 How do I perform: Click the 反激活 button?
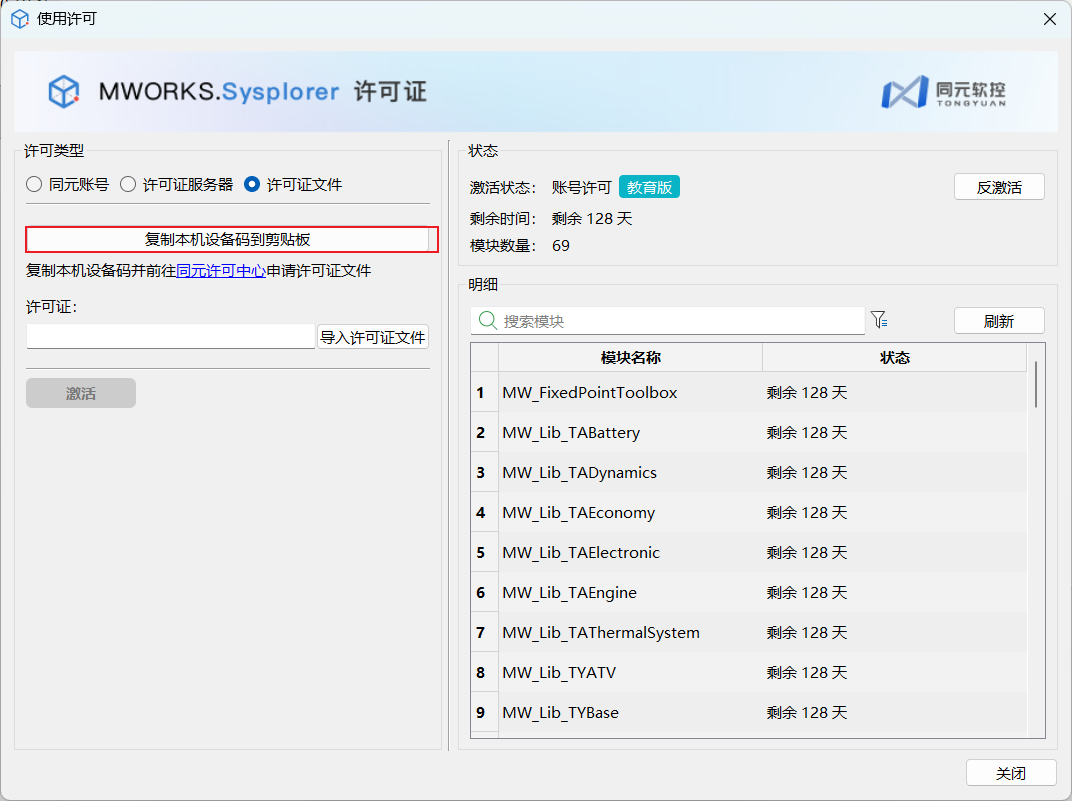[x=999, y=187]
